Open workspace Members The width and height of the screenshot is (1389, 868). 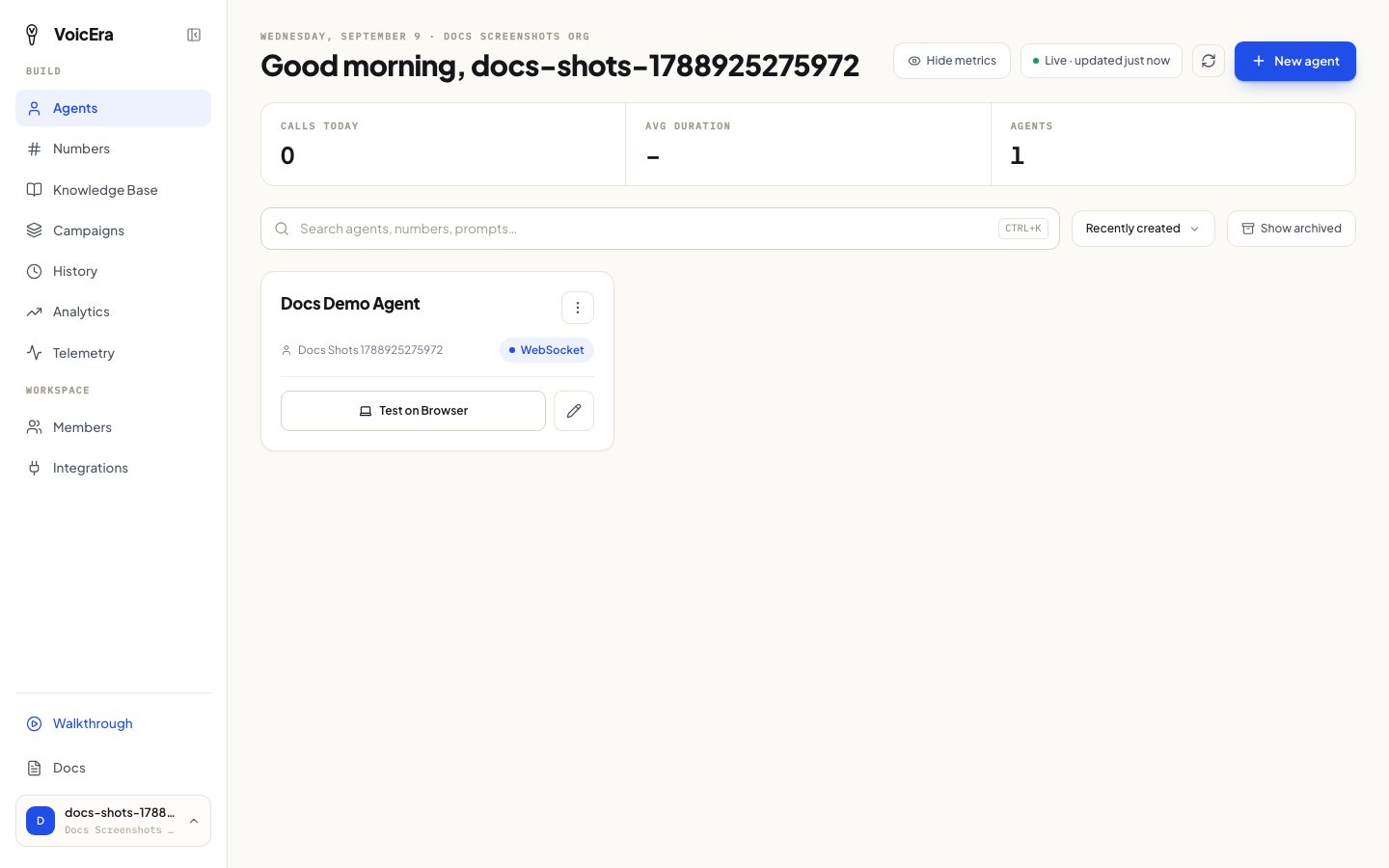pyautogui.click(x=113, y=427)
